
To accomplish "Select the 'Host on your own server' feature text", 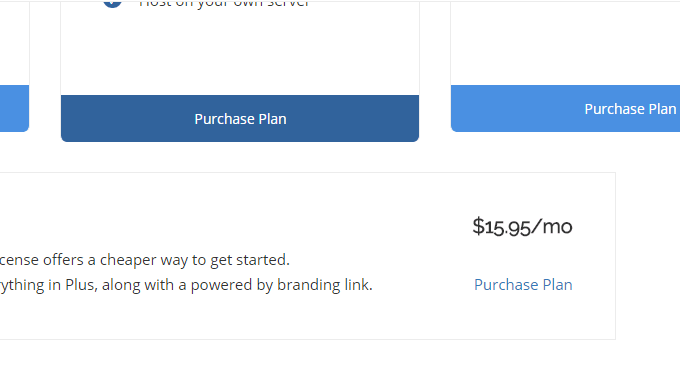I will pyautogui.click(x=224, y=4).
